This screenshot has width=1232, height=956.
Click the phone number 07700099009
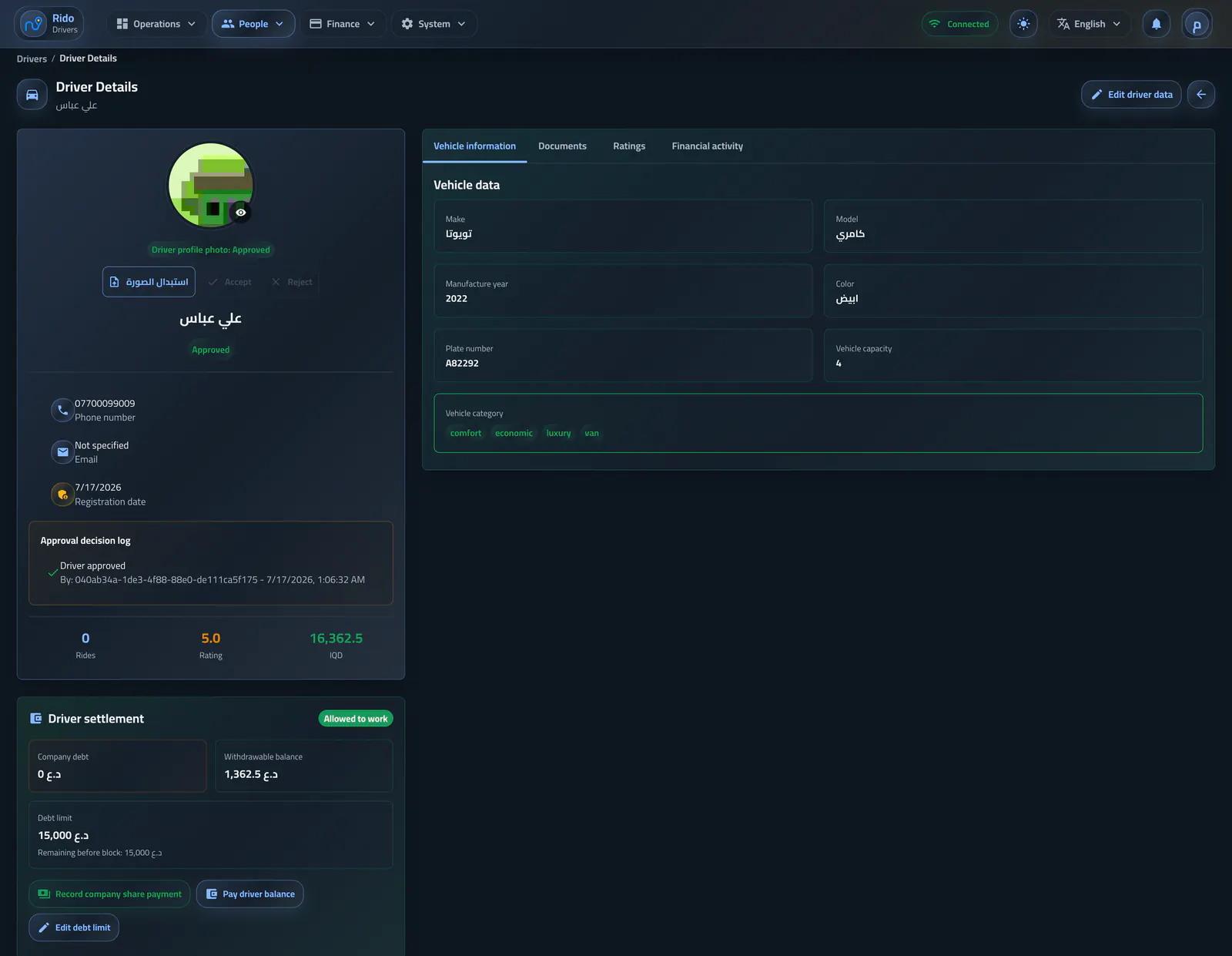105,404
